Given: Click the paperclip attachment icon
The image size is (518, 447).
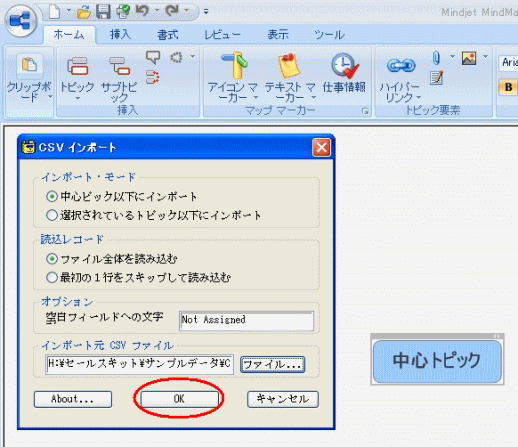Looking at the screenshot, I should click(436, 58).
